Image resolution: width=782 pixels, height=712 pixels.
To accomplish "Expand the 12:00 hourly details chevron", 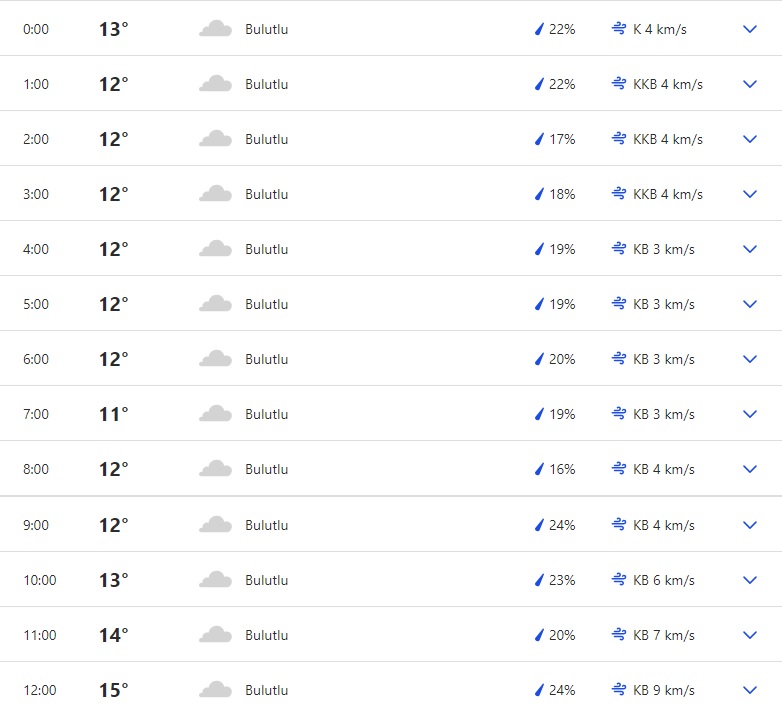I will [x=750, y=690].
